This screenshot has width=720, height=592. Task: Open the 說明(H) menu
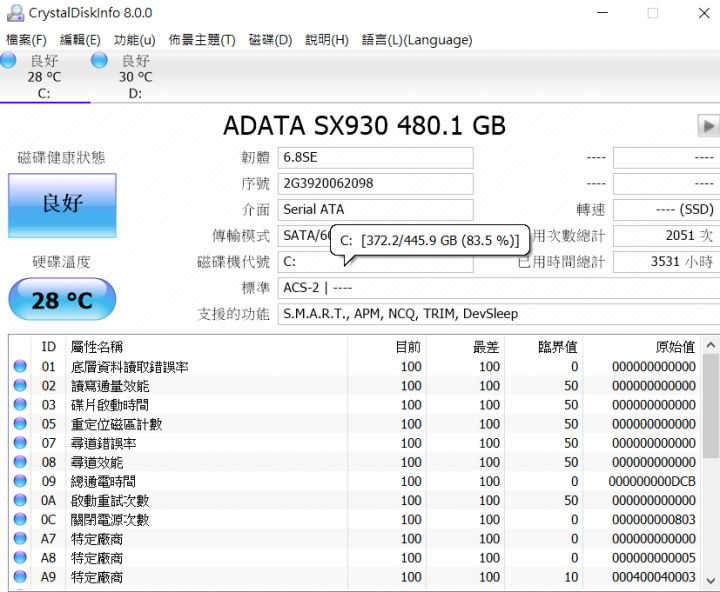(327, 40)
